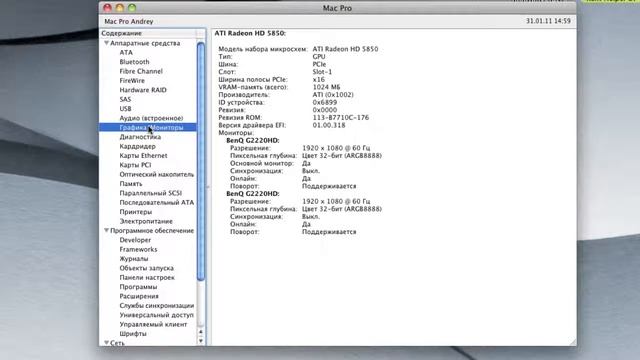Open the Диагностика entry
This screenshot has width=640, height=360.
coord(140,137)
